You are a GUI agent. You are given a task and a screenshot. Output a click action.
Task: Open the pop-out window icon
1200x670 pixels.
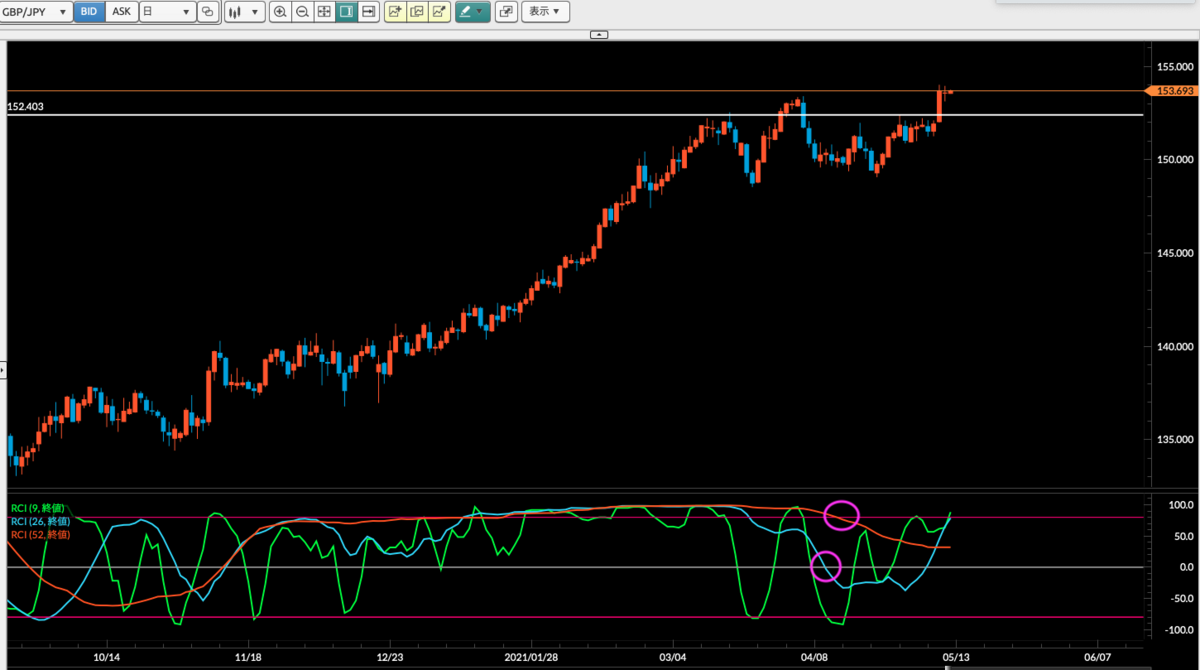click(506, 12)
